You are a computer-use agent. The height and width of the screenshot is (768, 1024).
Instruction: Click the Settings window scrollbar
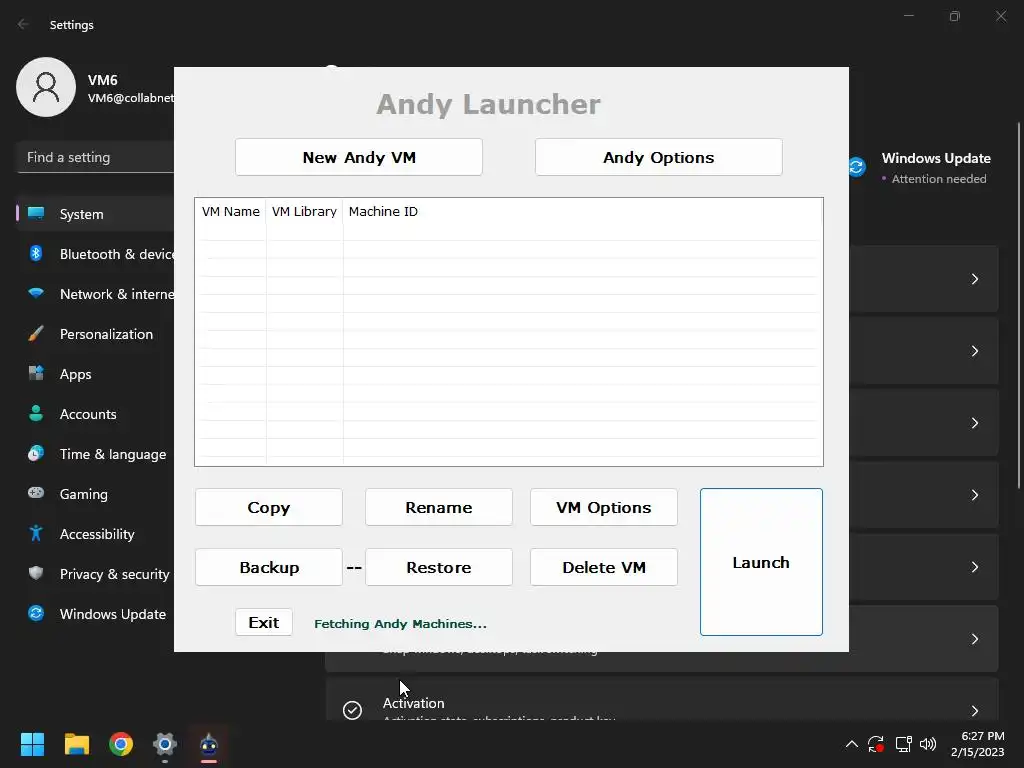pos(1019,306)
